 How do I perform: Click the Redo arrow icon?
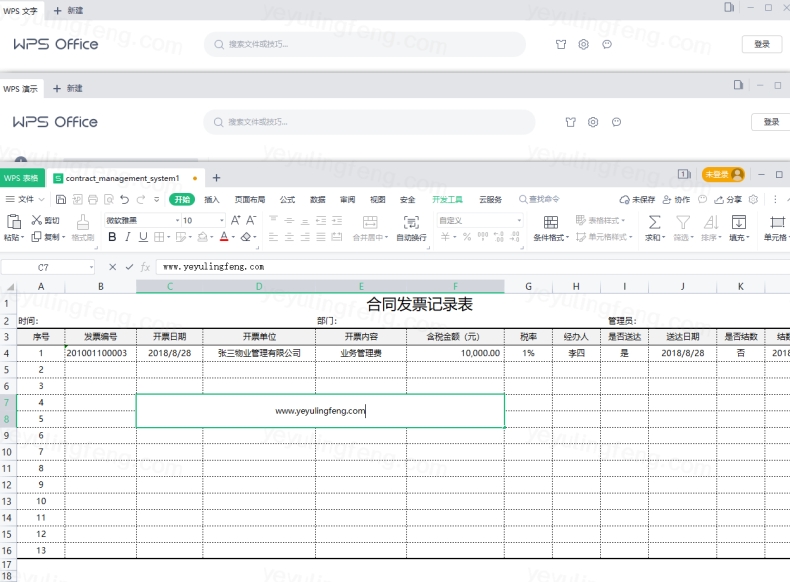pos(141,200)
